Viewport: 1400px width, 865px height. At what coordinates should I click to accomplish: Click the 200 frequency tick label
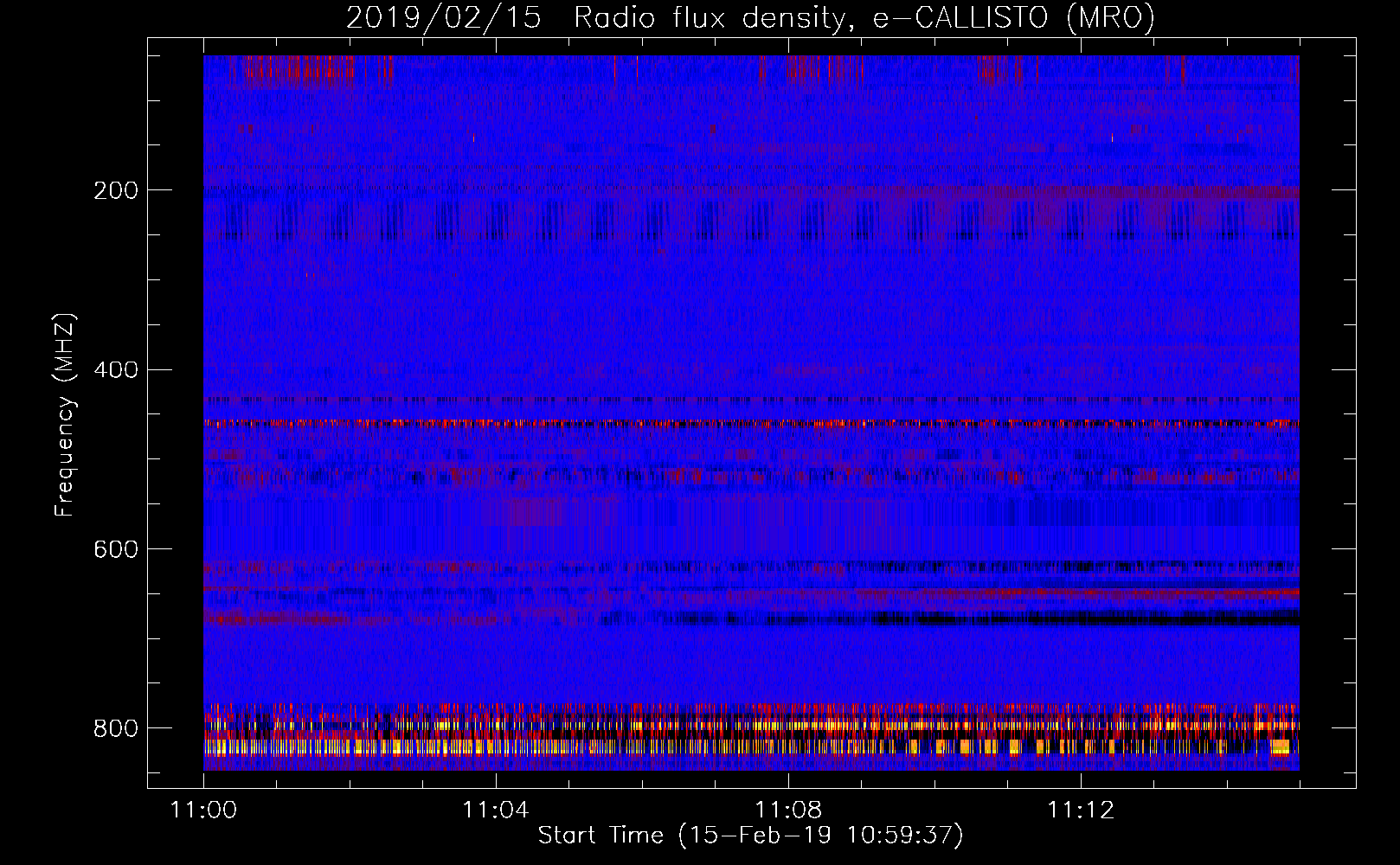116,190
